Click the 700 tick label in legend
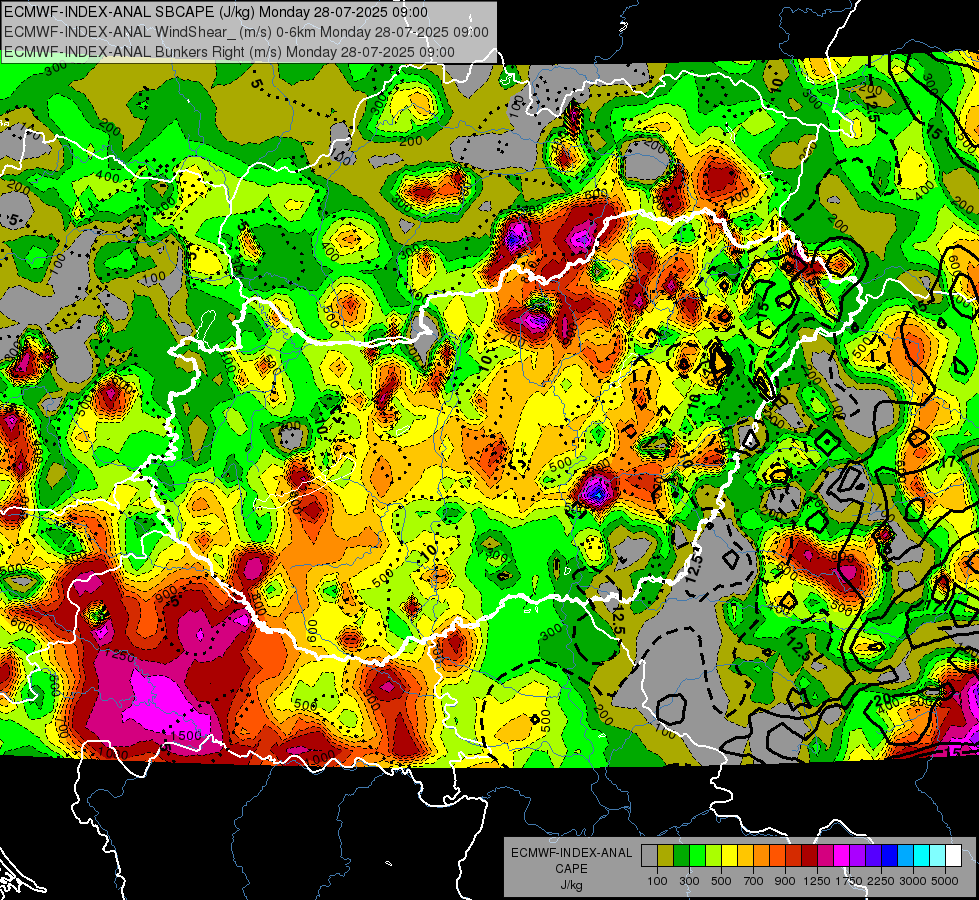The image size is (979, 900). point(754,881)
